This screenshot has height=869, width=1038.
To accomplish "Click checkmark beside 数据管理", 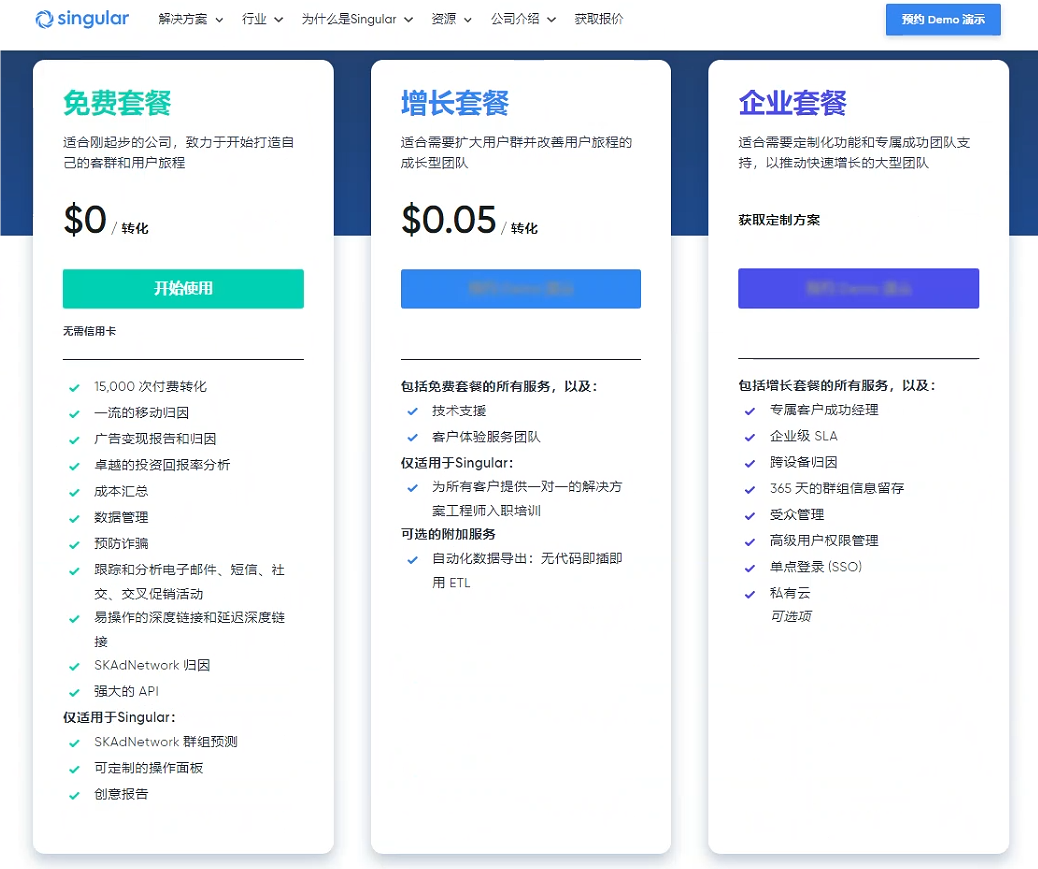I will pos(74,519).
